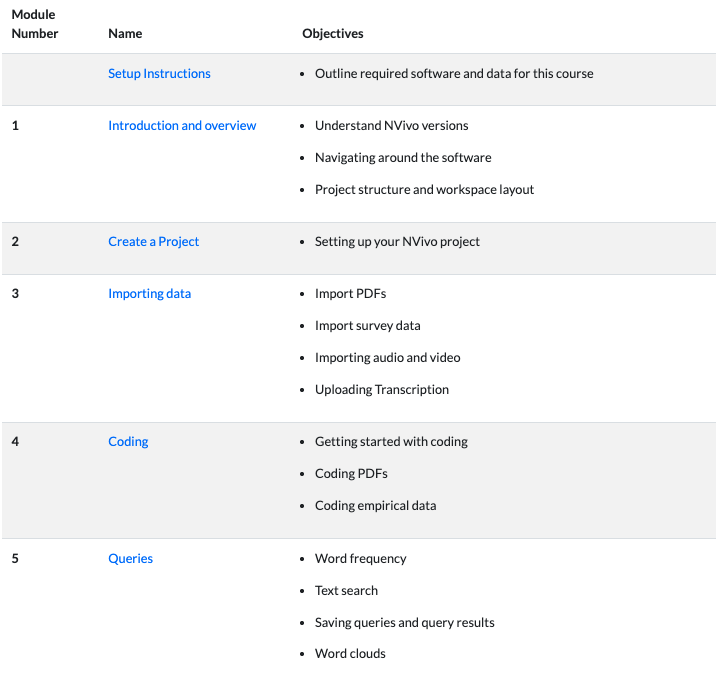This screenshot has height=680, width=716.
Task: Click the 'Word clouds' bullet item
Action: click(x=350, y=653)
